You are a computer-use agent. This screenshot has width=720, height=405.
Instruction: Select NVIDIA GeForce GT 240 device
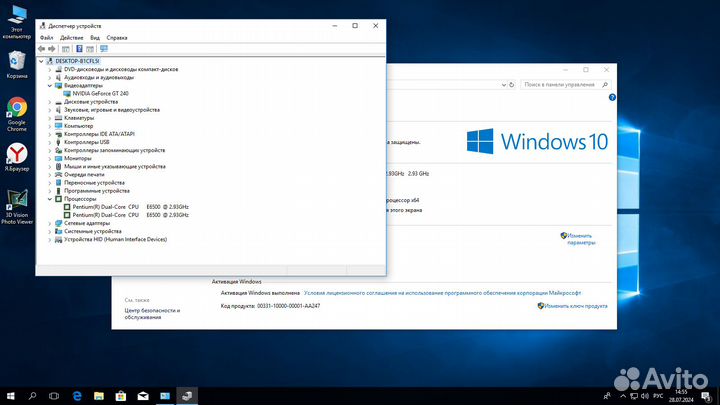click(100, 94)
